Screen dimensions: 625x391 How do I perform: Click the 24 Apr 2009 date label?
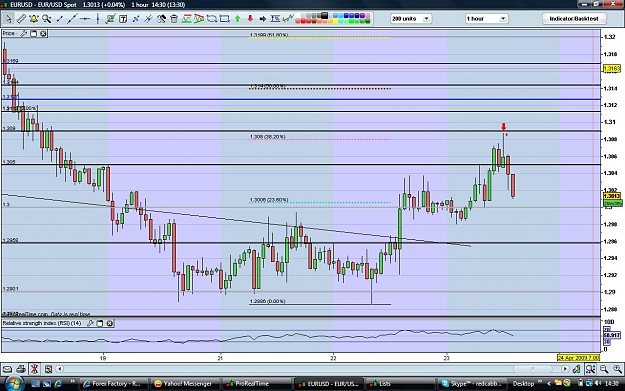click(578, 358)
